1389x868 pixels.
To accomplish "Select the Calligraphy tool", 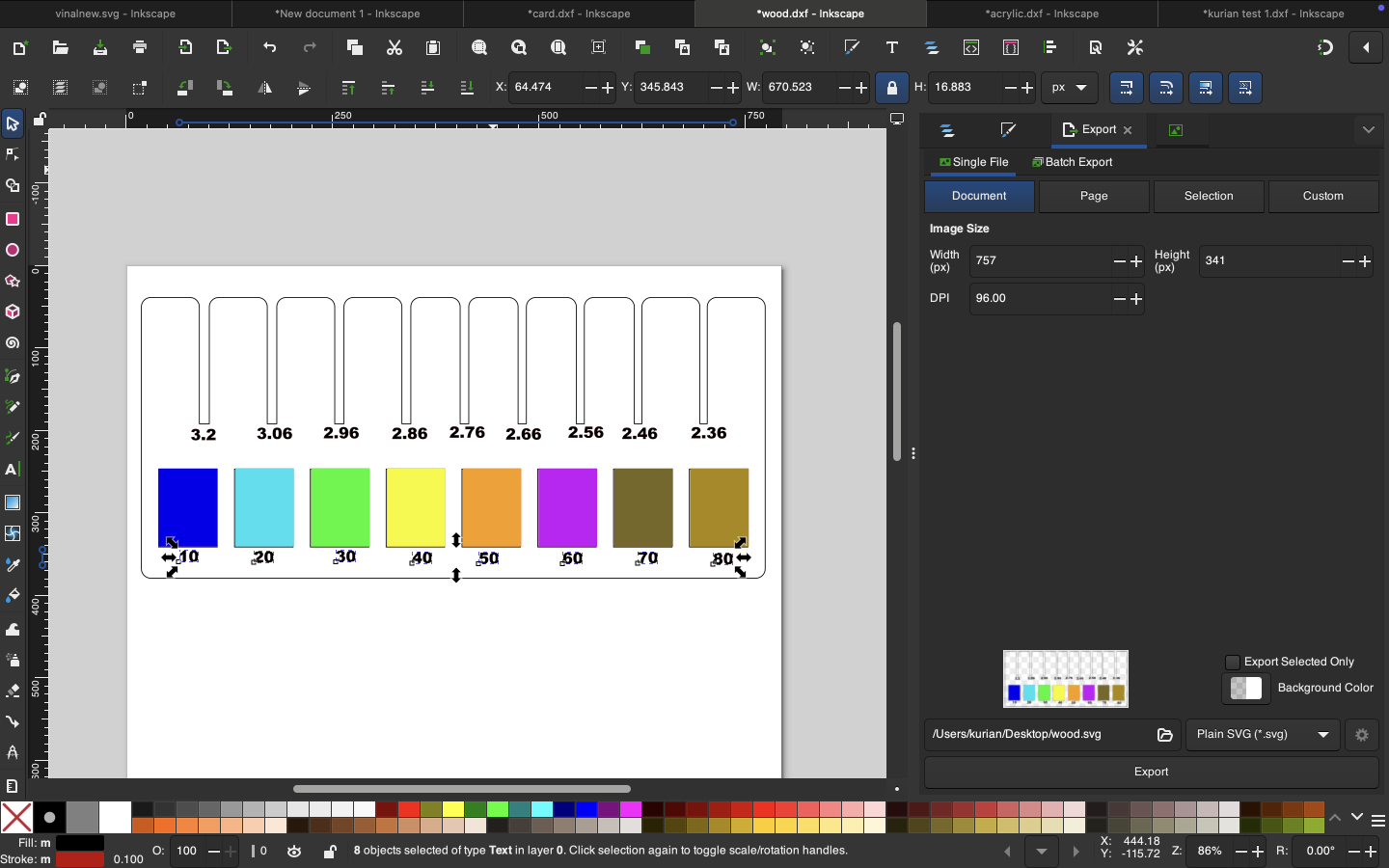I will click(x=13, y=437).
